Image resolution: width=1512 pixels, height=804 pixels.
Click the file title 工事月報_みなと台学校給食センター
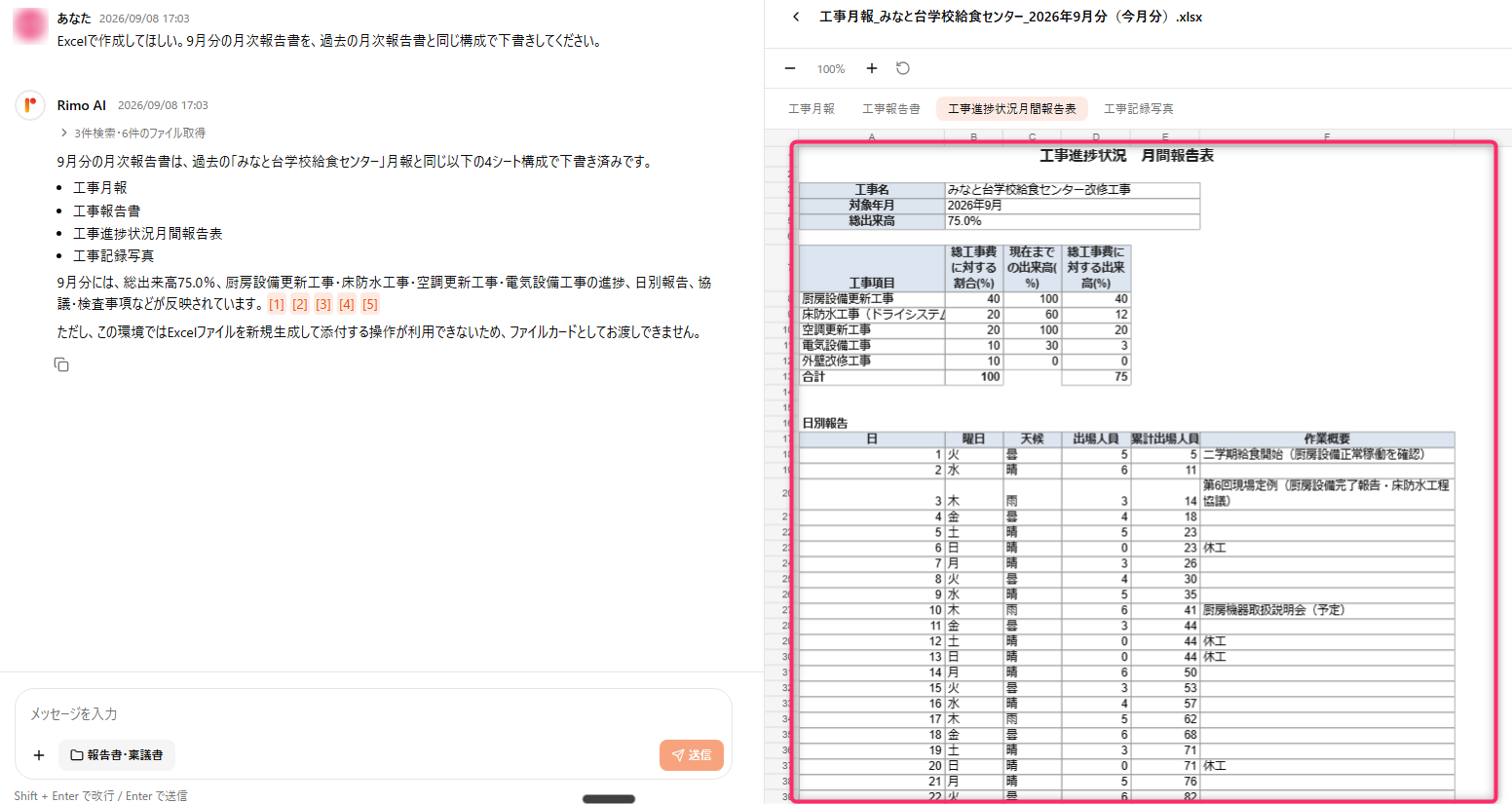(x=1011, y=17)
